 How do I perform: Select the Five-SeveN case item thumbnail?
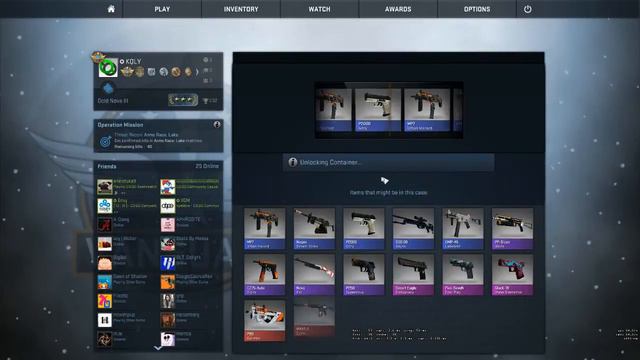[x=463, y=275]
